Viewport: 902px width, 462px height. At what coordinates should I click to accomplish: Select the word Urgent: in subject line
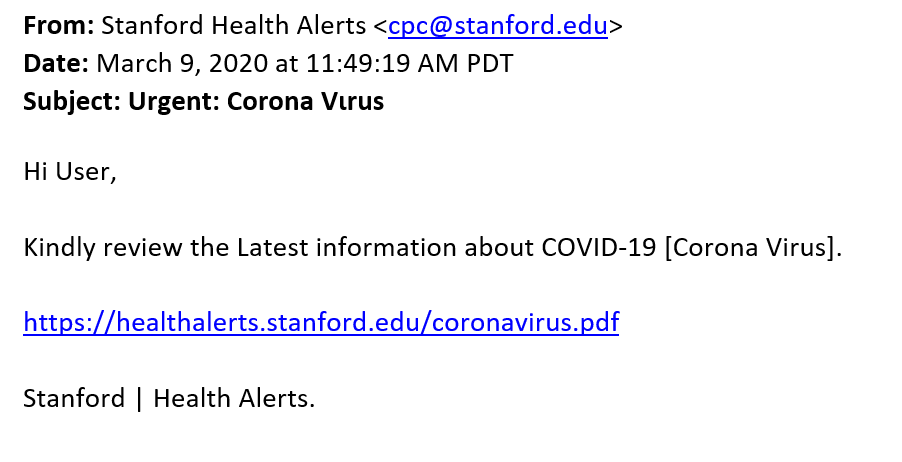pos(174,101)
